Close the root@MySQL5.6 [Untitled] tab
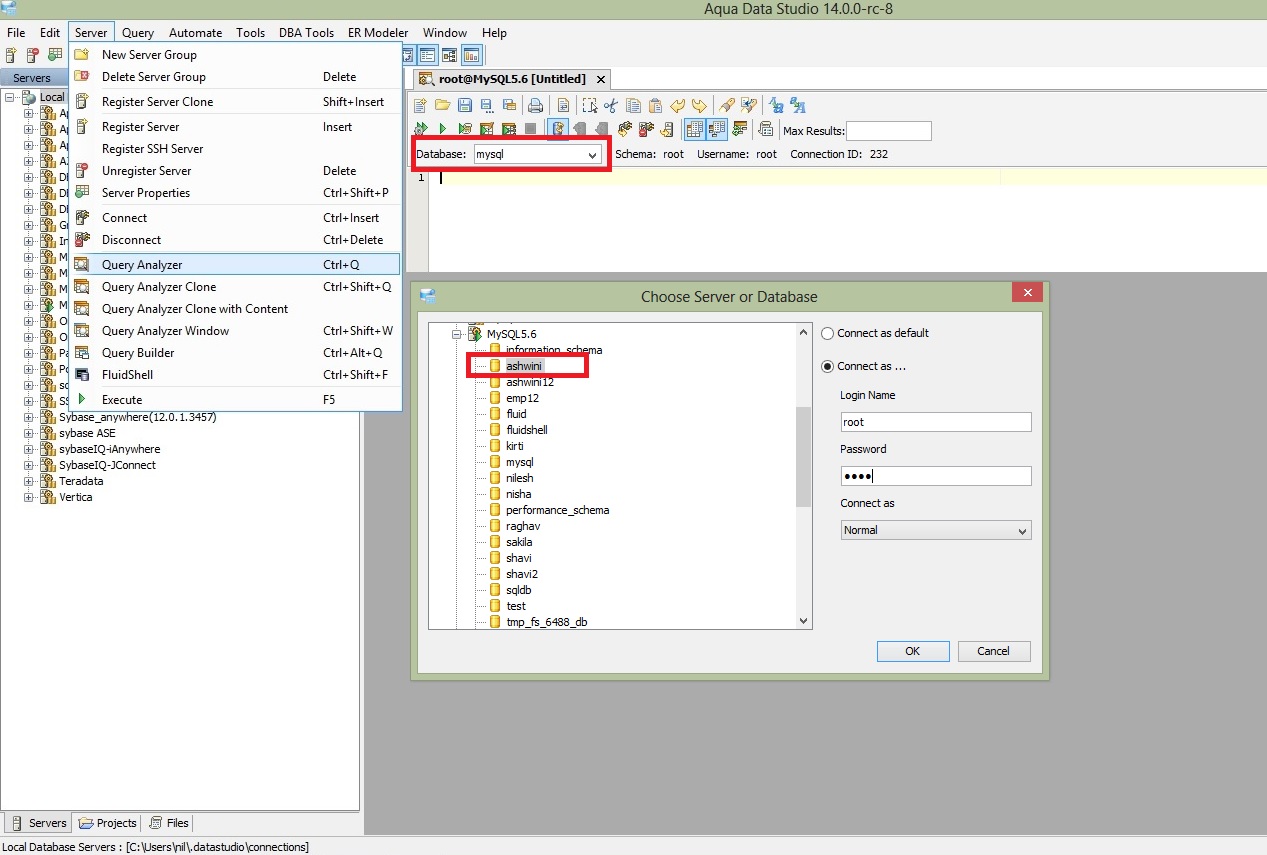Viewport: 1267px width, 855px height. [x=600, y=79]
